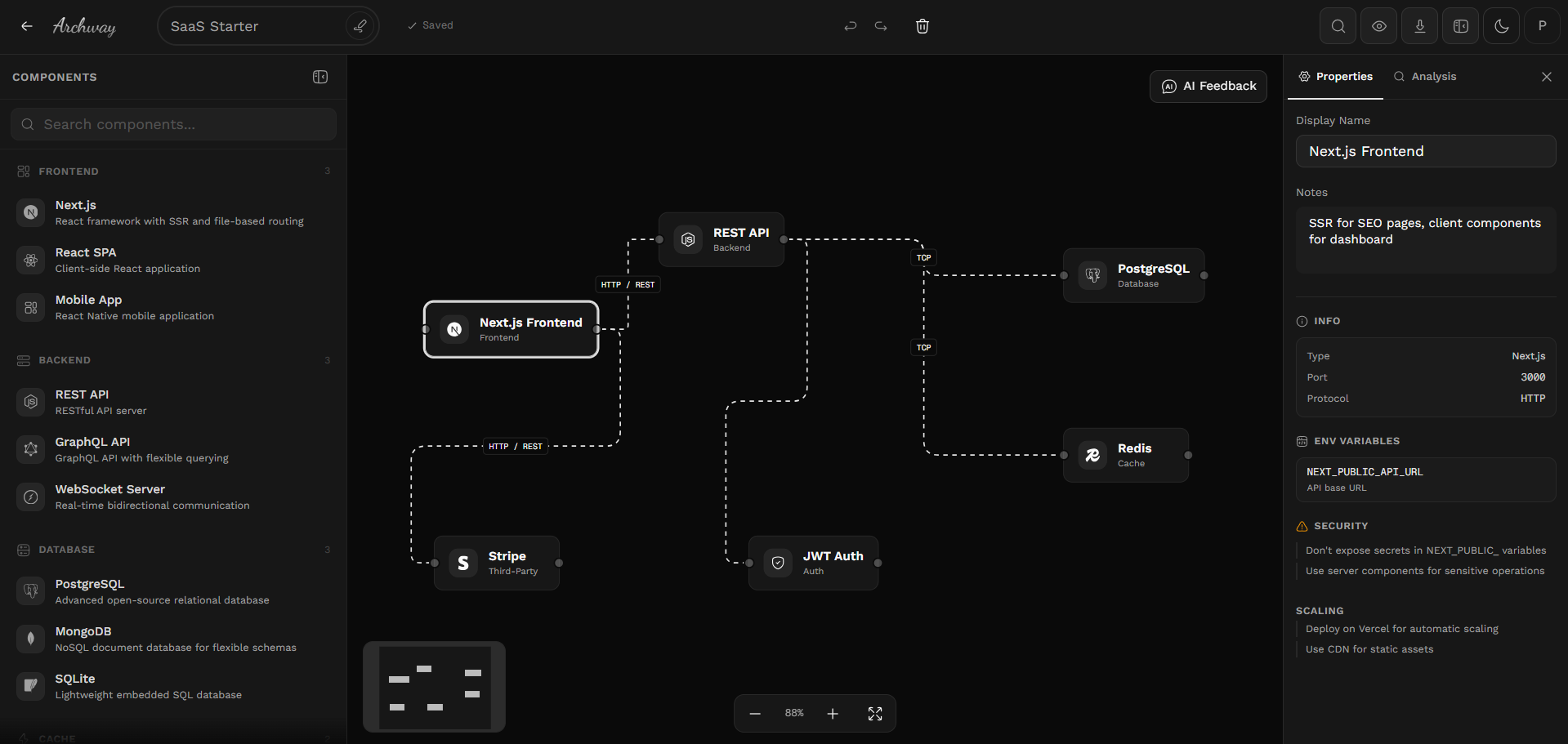Delete using the trash icon
The image size is (1568, 744).
click(922, 26)
